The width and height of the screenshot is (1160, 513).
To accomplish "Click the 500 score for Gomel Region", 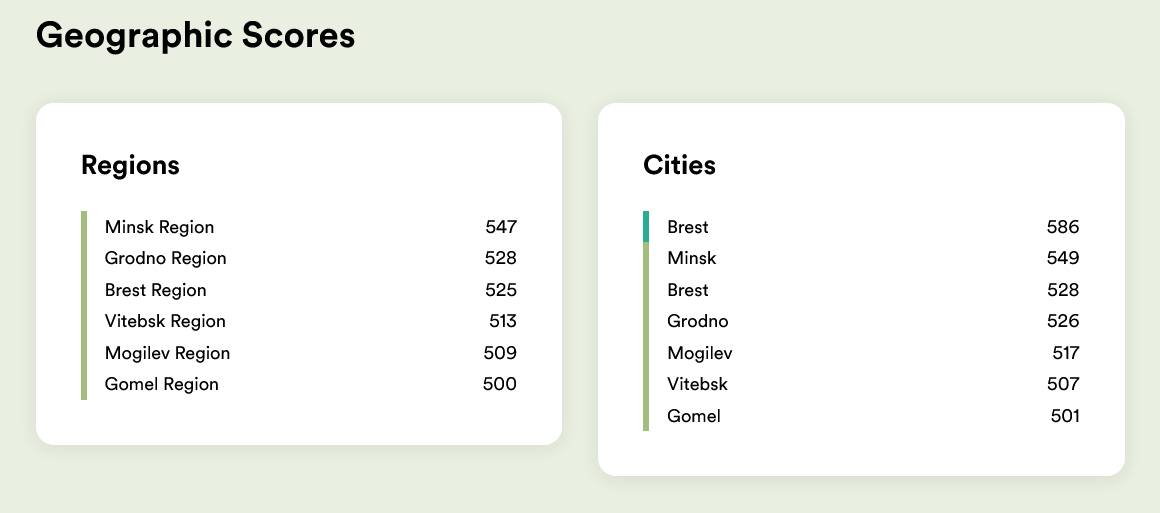I will click(501, 384).
